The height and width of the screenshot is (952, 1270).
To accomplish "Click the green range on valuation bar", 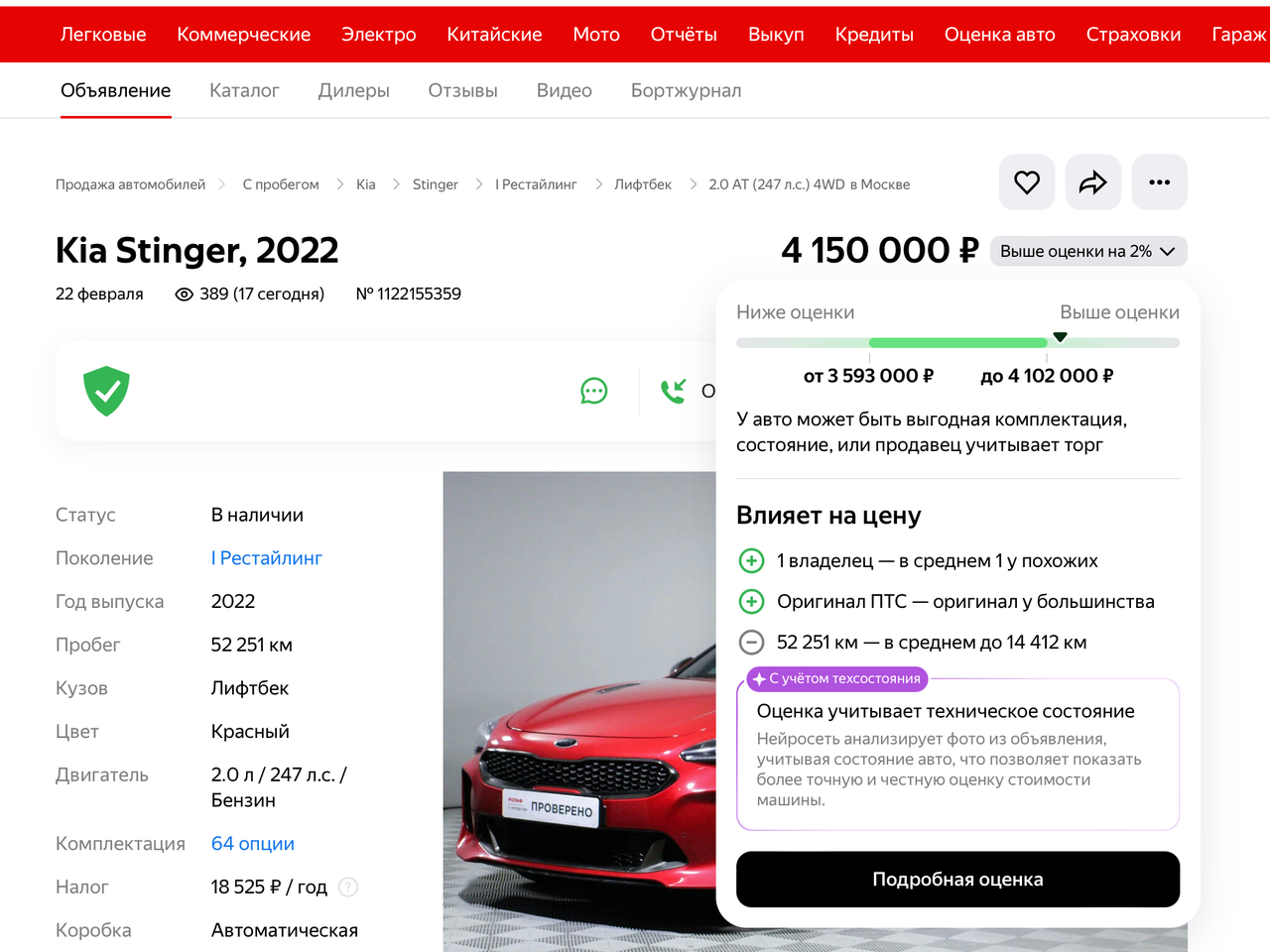I will click(958, 343).
